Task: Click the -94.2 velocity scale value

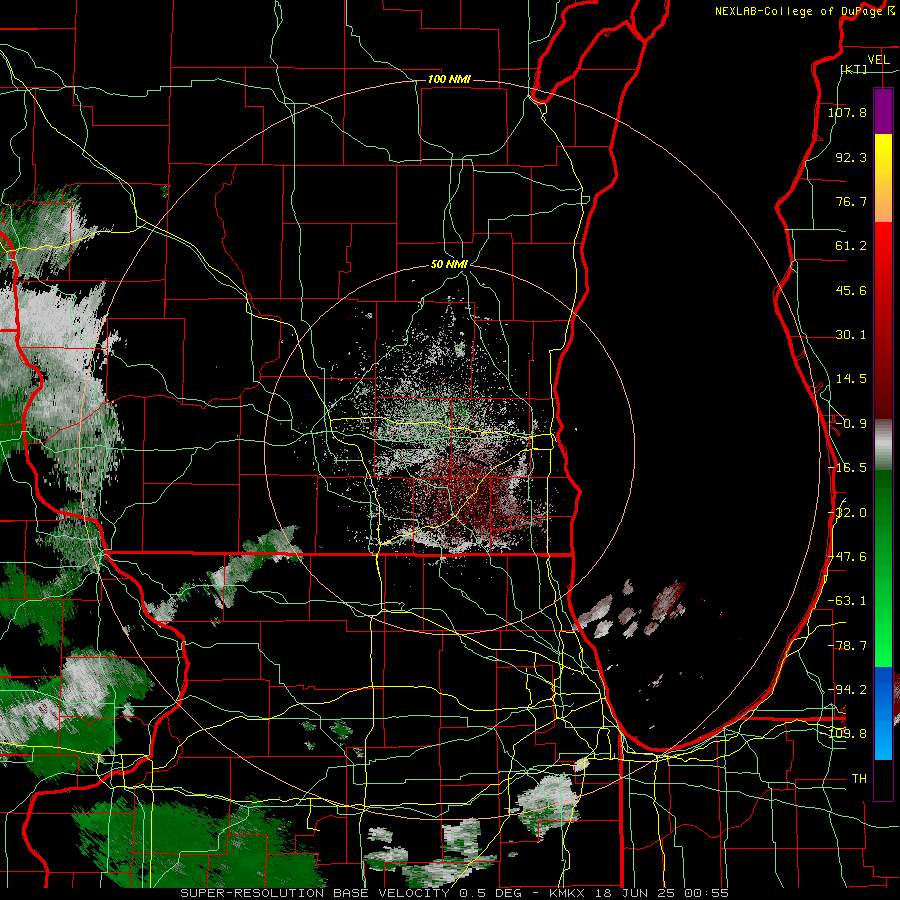Action: click(847, 690)
